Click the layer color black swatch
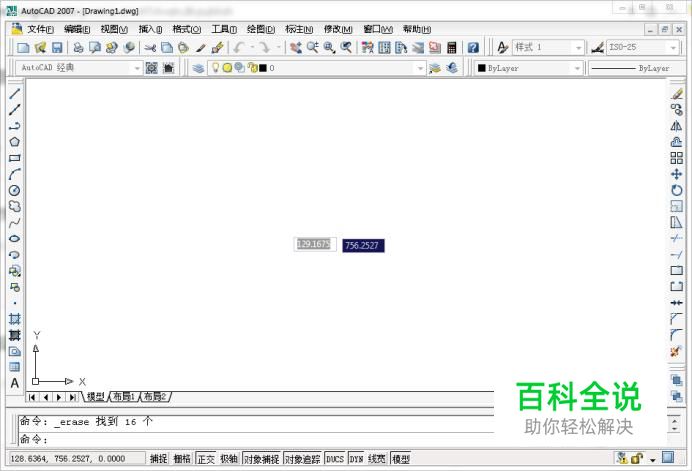The image size is (692, 471). [263, 68]
